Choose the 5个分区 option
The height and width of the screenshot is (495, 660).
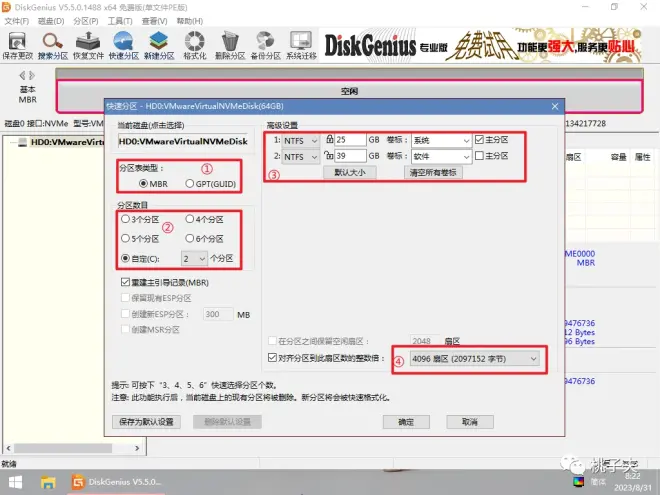tap(140, 239)
